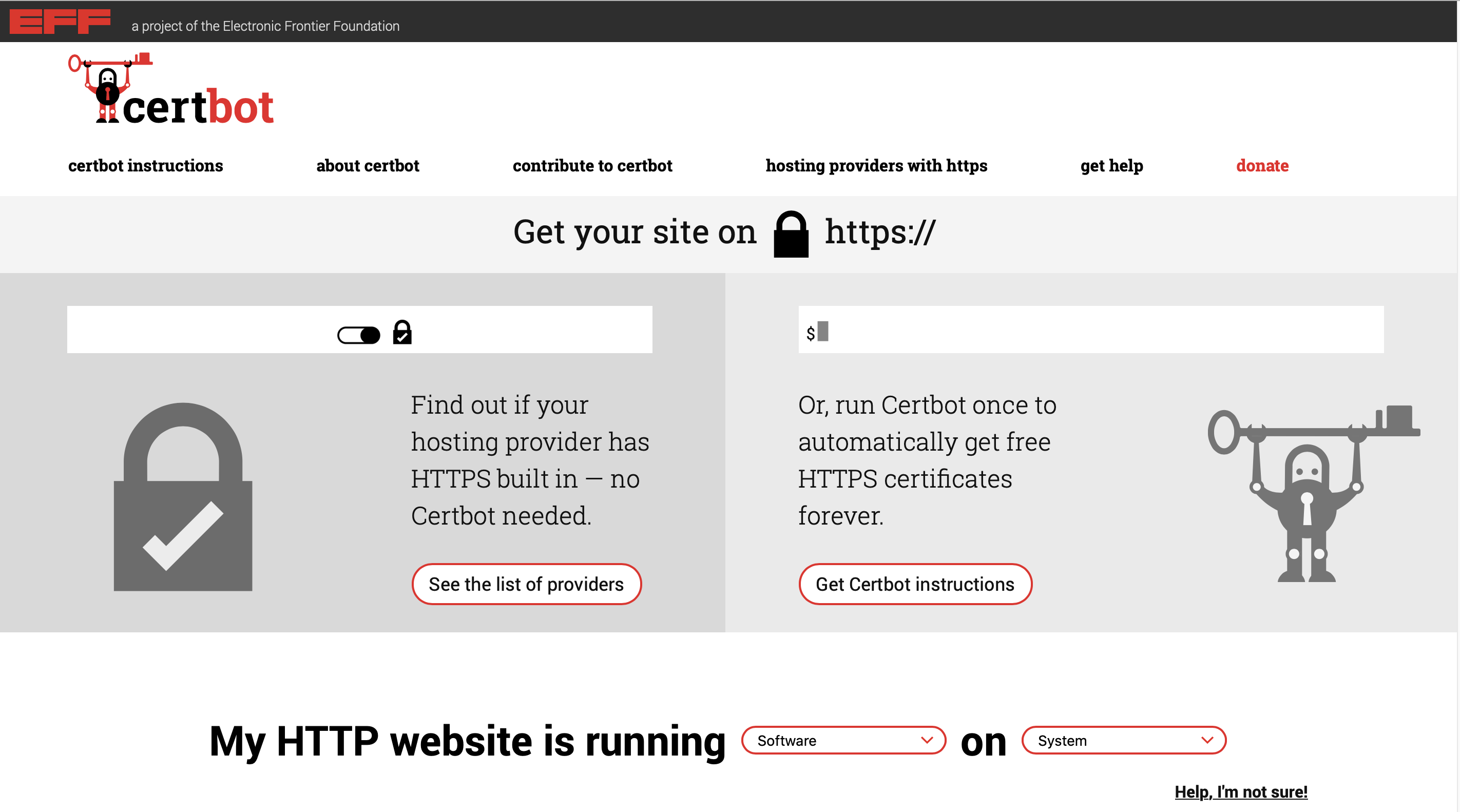1460x812 pixels.
Task: Click the certbot robot logo
Action: pos(170,88)
